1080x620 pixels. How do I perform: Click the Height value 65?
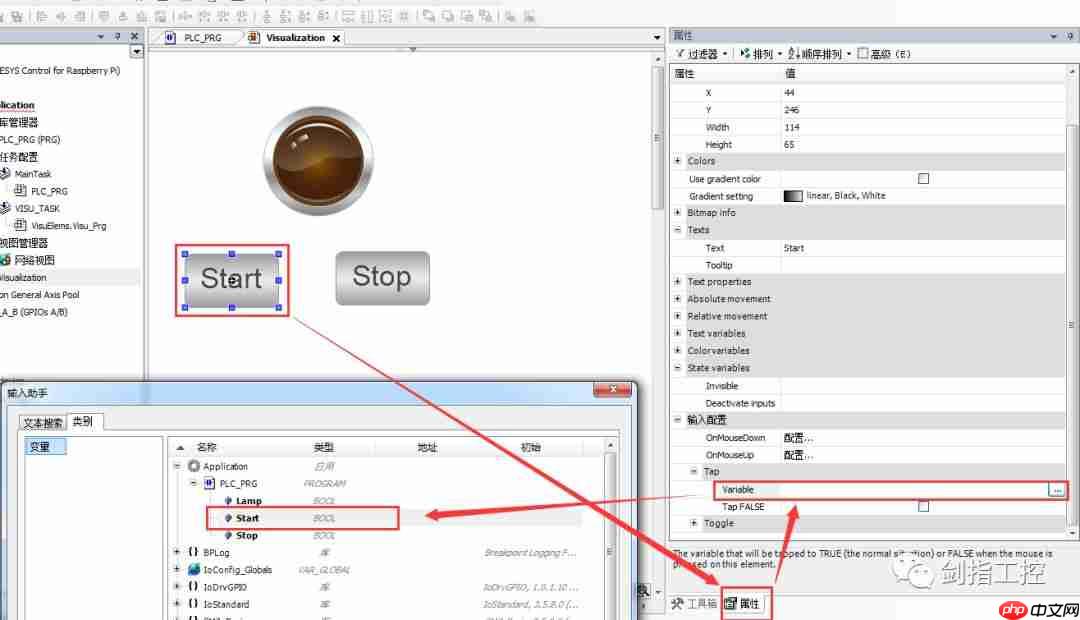(x=923, y=145)
